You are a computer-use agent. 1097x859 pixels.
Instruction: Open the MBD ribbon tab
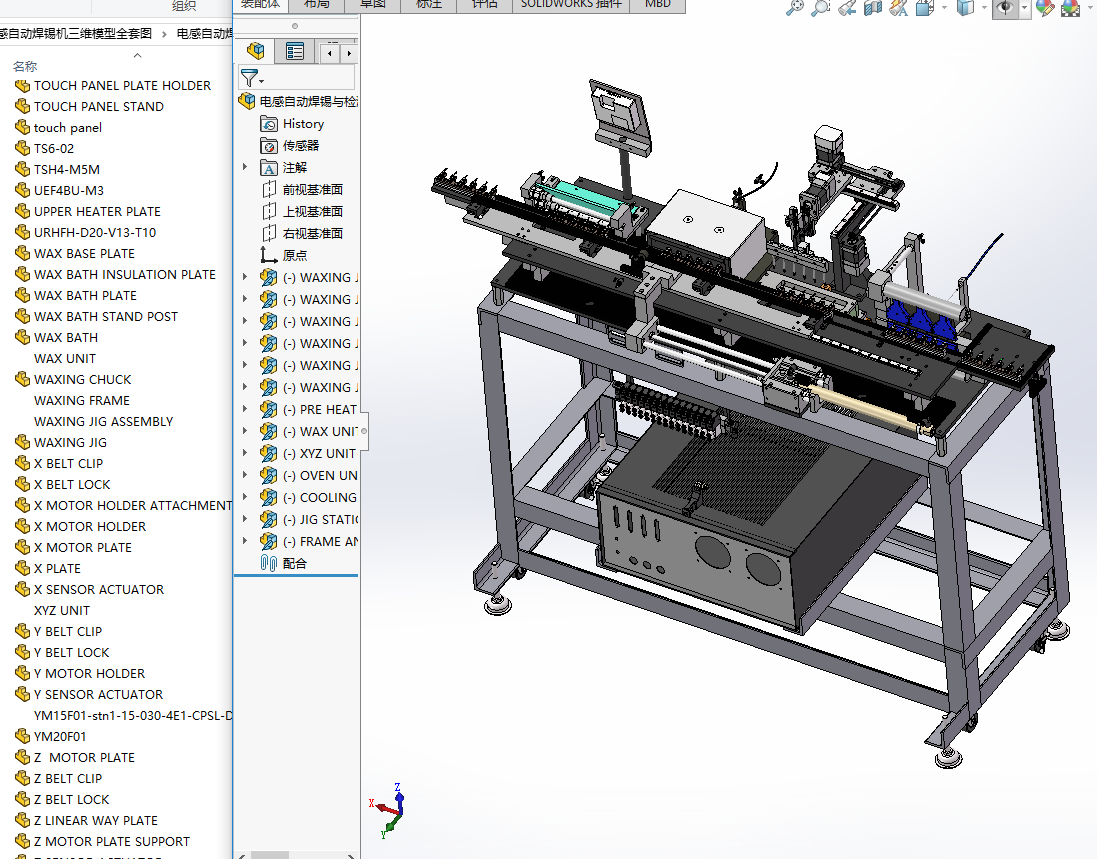657,4
